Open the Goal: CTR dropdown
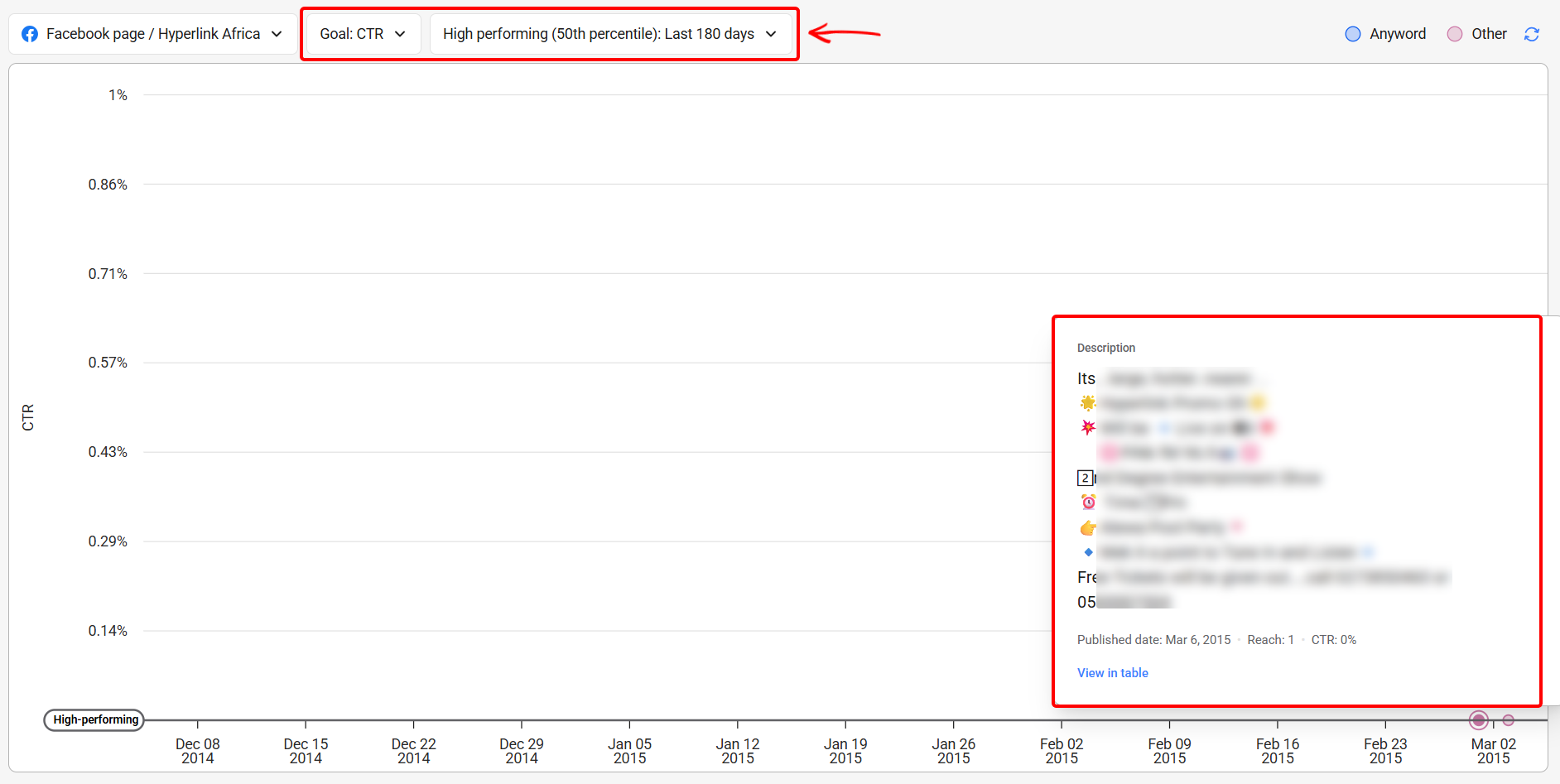The height and width of the screenshot is (784, 1560). 363,34
